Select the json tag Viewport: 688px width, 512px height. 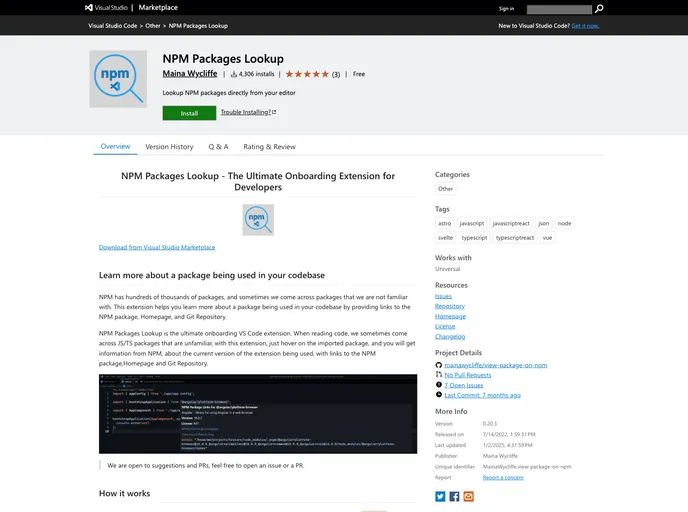[544, 223]
